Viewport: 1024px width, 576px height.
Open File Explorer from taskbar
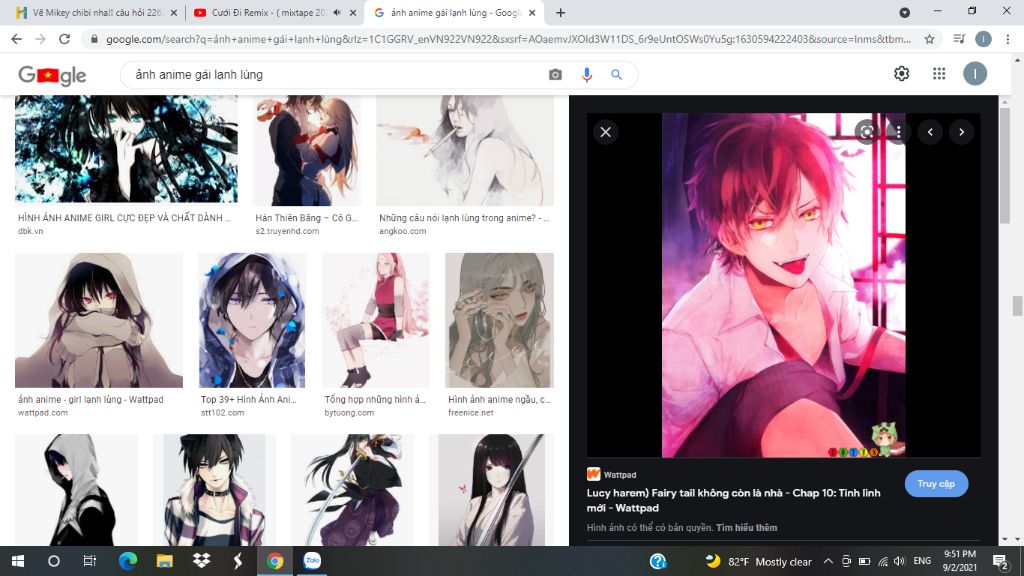(164, 561)
